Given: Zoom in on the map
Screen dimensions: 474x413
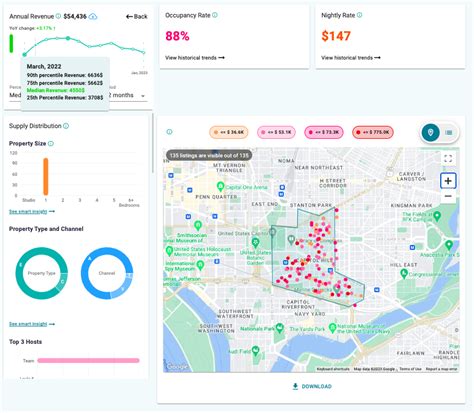Looking at the screenshot, I should [x=448, y=181].
